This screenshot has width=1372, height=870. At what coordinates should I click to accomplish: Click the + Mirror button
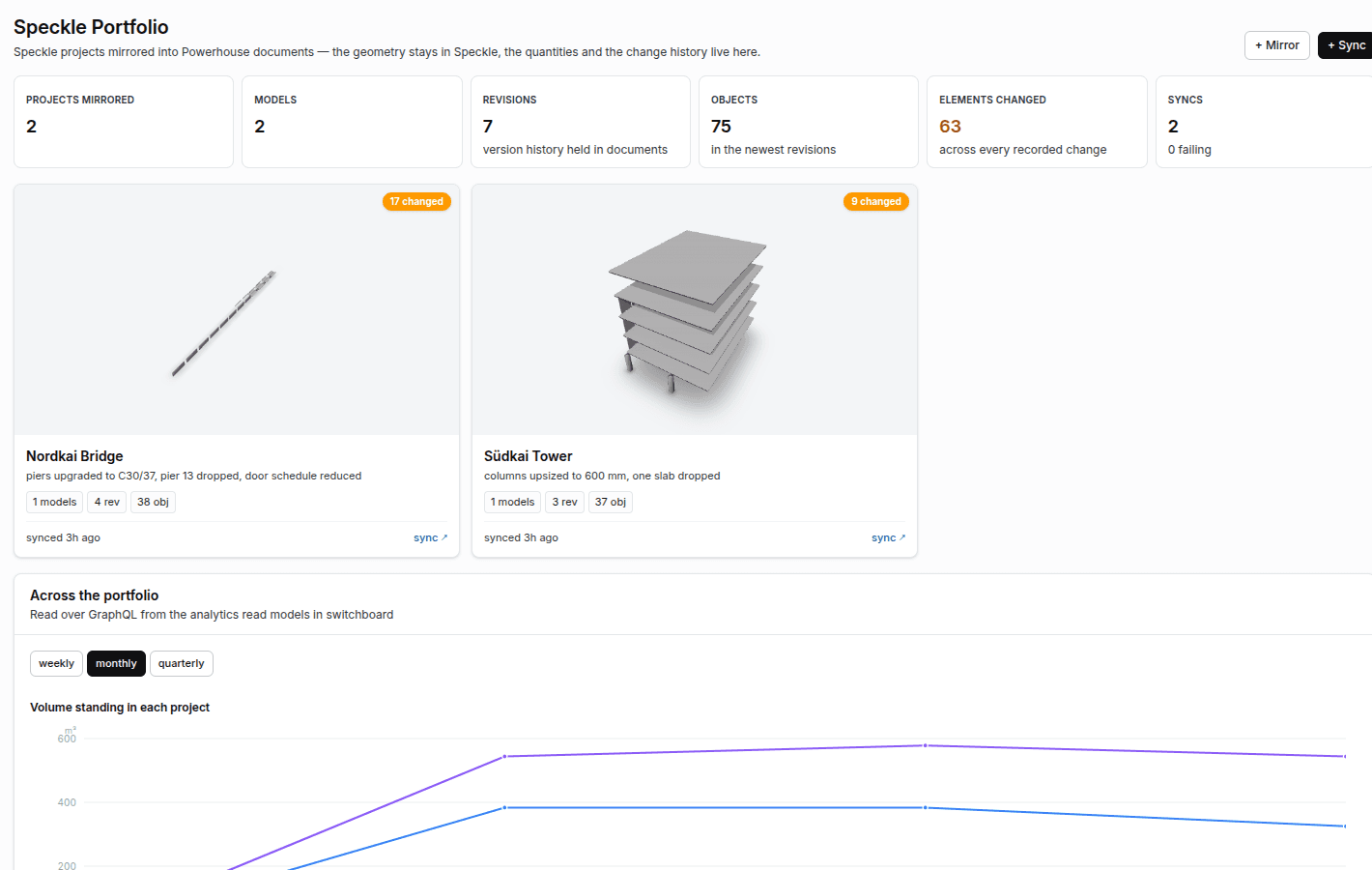click(x=1277, y=45)
